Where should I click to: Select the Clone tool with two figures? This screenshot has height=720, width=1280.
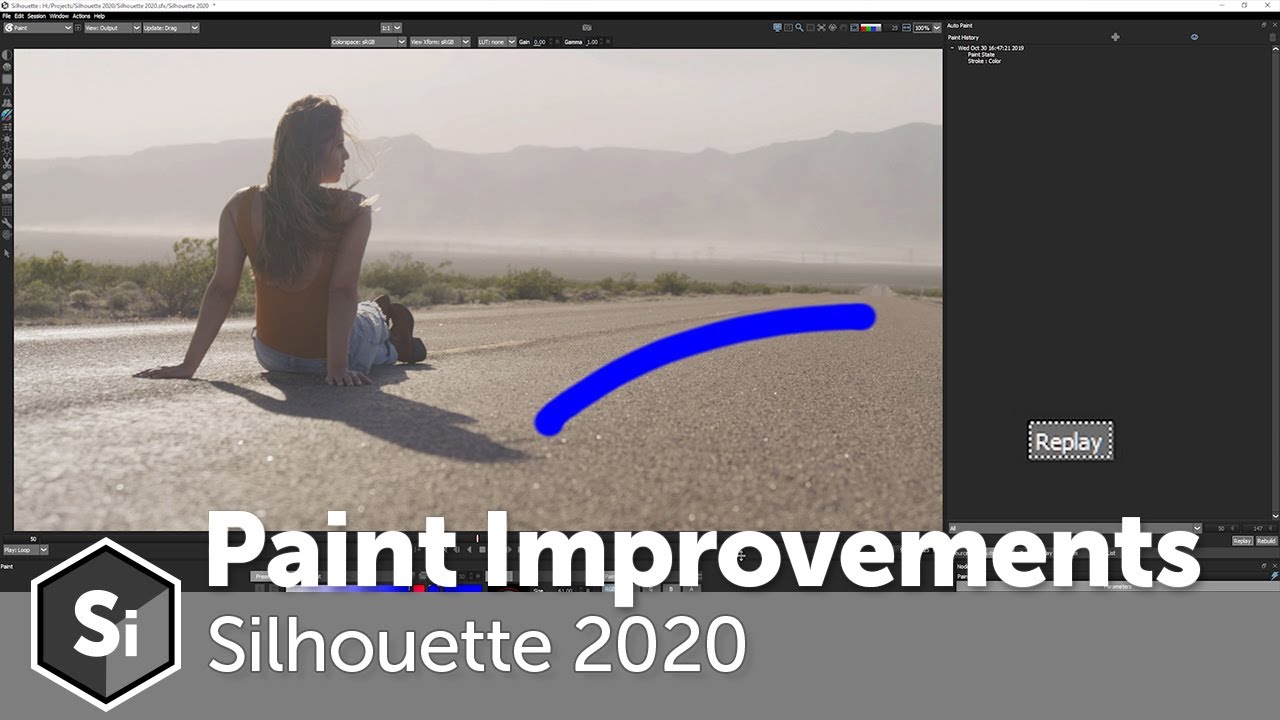[x=7, y=102]
